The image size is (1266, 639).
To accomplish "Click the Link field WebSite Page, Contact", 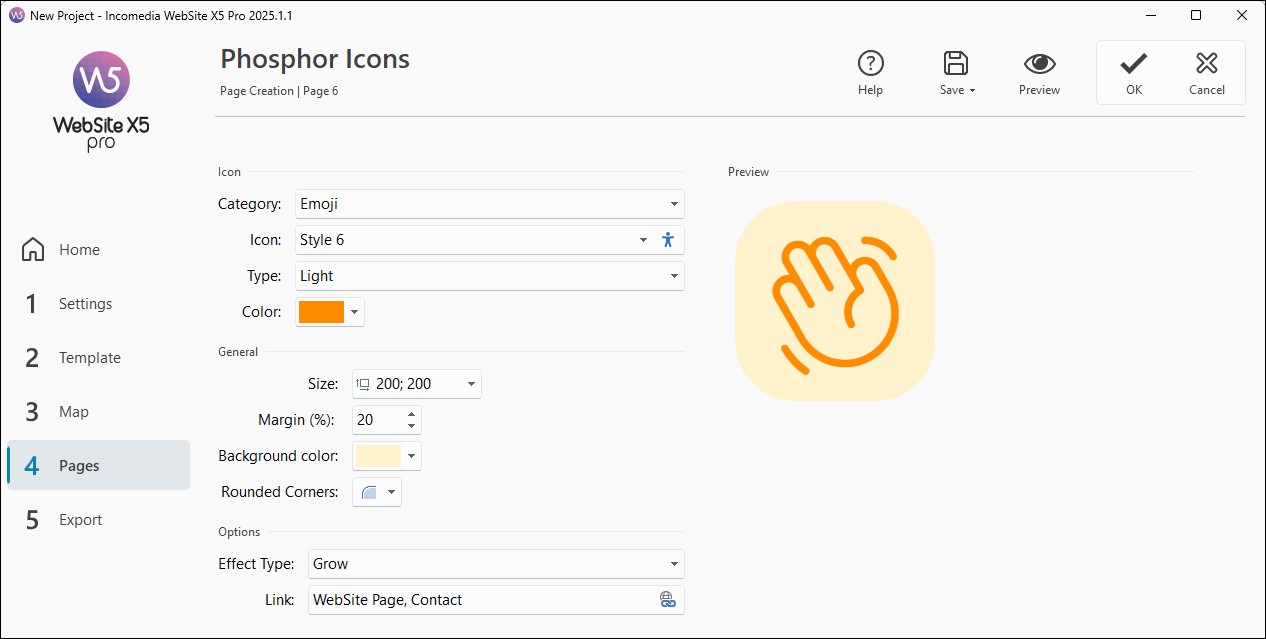I will pyautogui.click(x=497, y=600).
